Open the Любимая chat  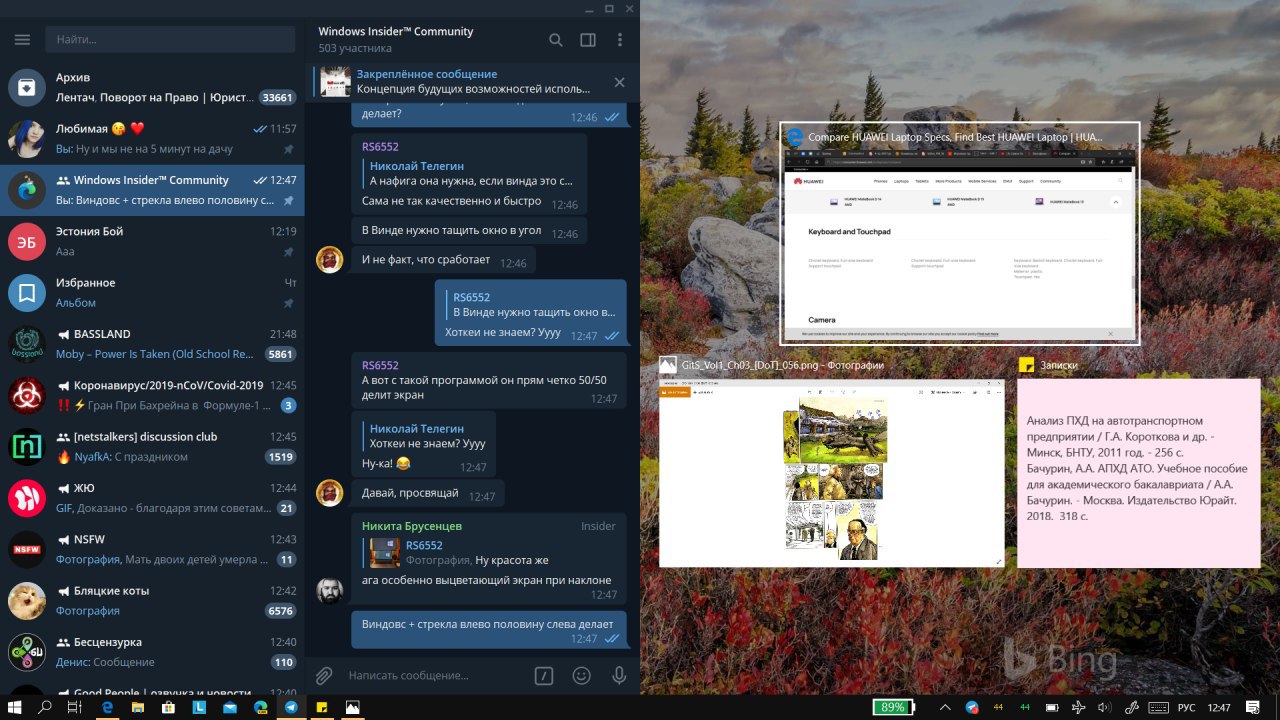coord(152,138)
